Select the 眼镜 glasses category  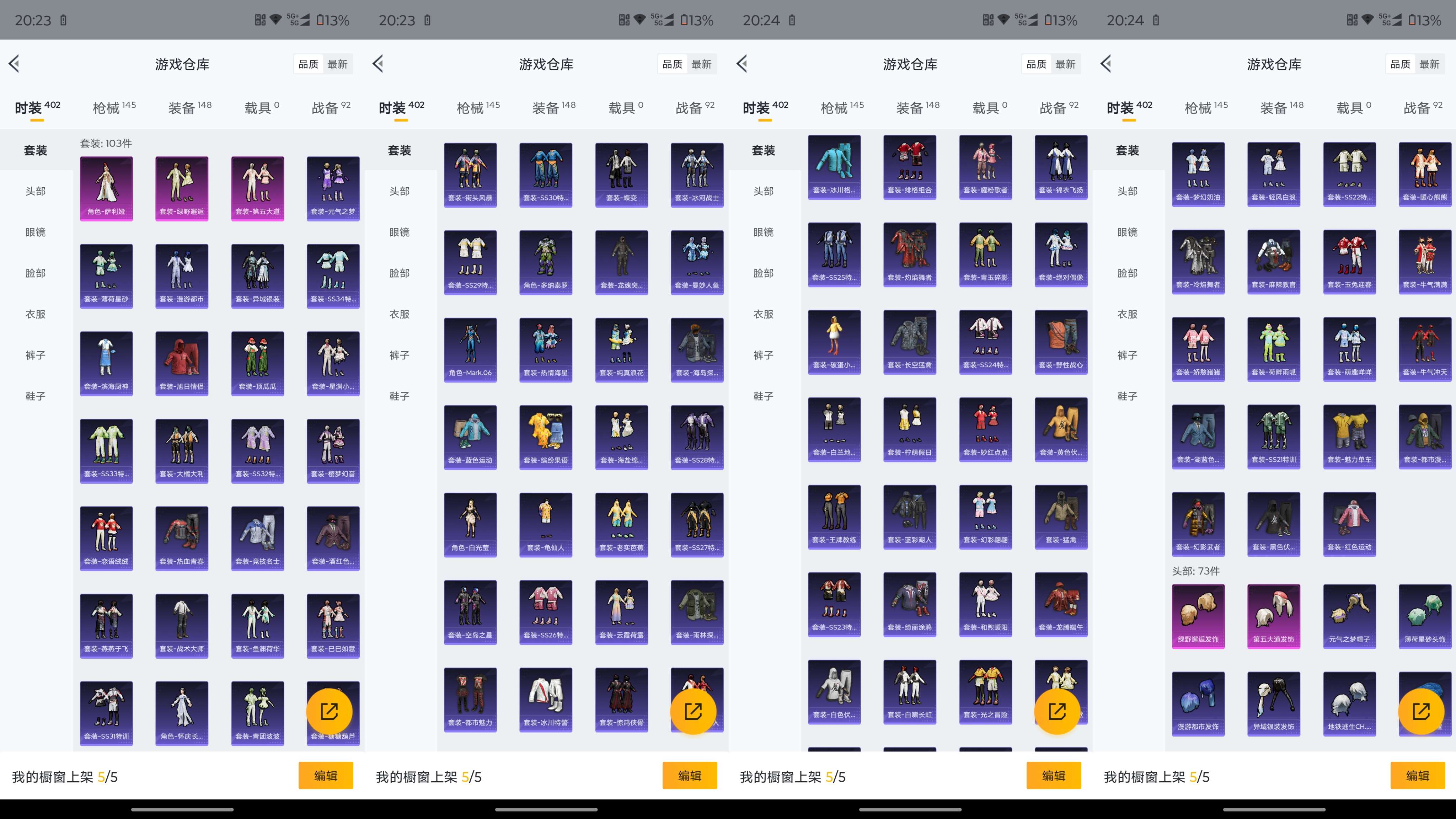[36, 232]
